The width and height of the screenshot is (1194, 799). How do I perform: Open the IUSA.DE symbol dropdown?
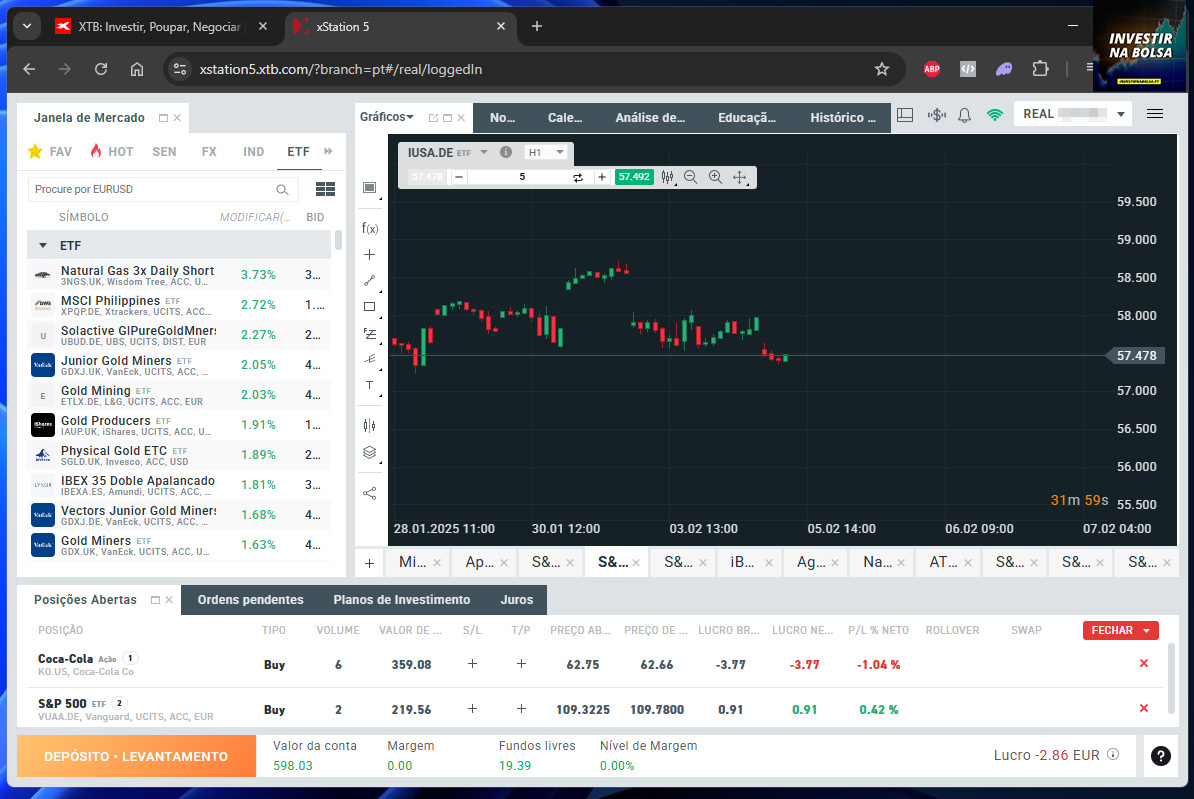pyautogui.click(x=484, y=152)
